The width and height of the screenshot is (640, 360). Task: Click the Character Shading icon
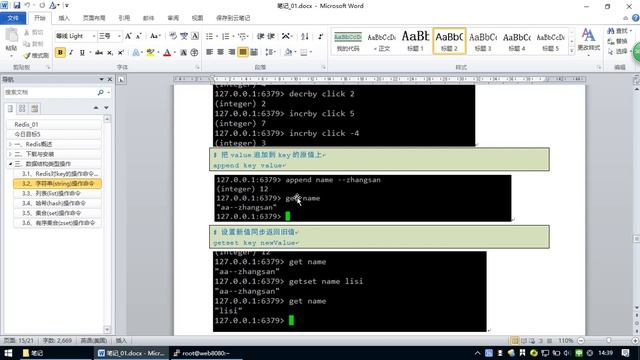[x=184, y=53]
